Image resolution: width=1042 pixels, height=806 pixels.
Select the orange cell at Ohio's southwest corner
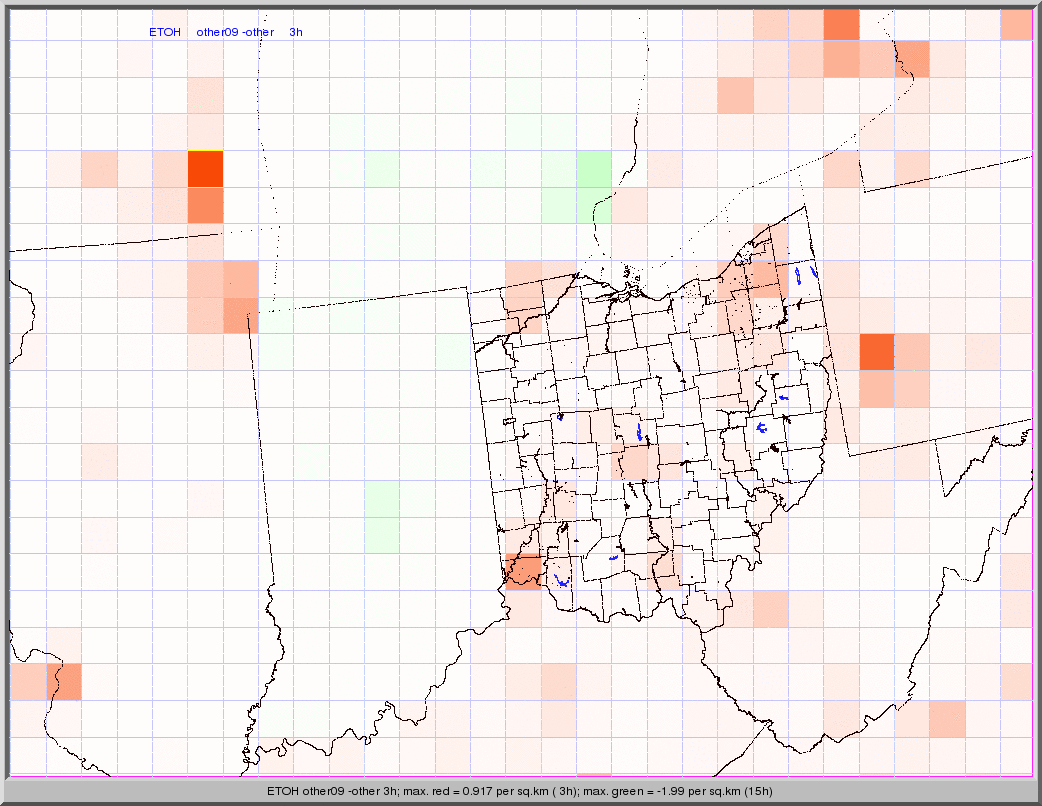(523, 571)
